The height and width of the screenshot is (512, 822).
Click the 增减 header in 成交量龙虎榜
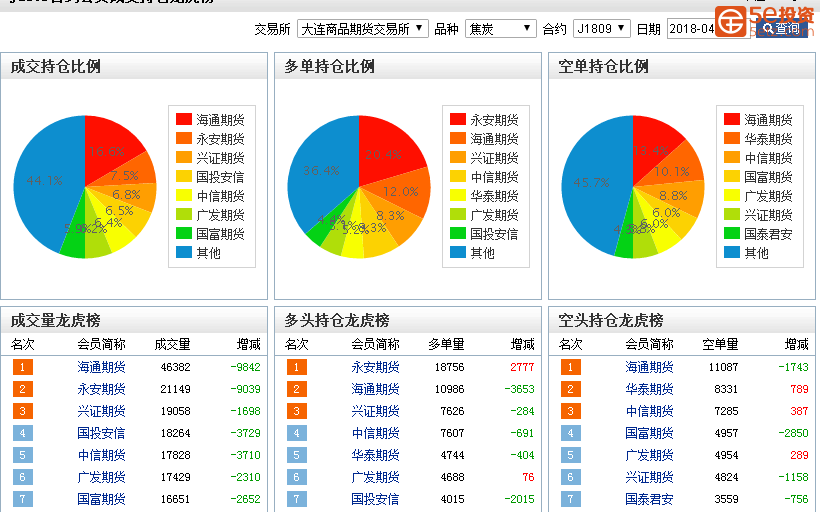(x=248, y=344)
